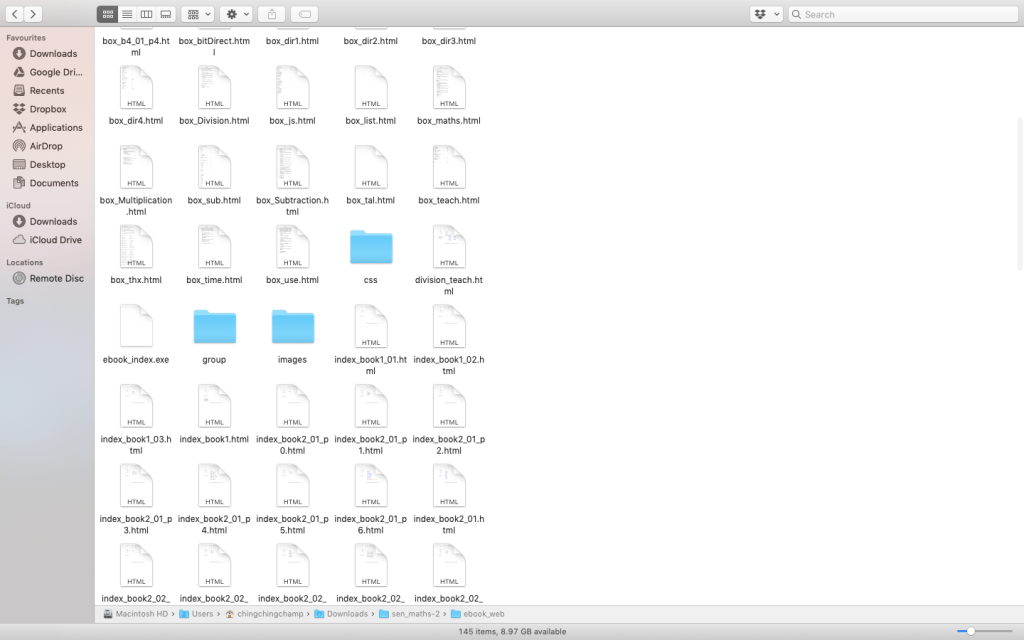This screenshot has height=640, width=1024.
Task: Open Applications from the sidebar
Action: click(55, 128)
